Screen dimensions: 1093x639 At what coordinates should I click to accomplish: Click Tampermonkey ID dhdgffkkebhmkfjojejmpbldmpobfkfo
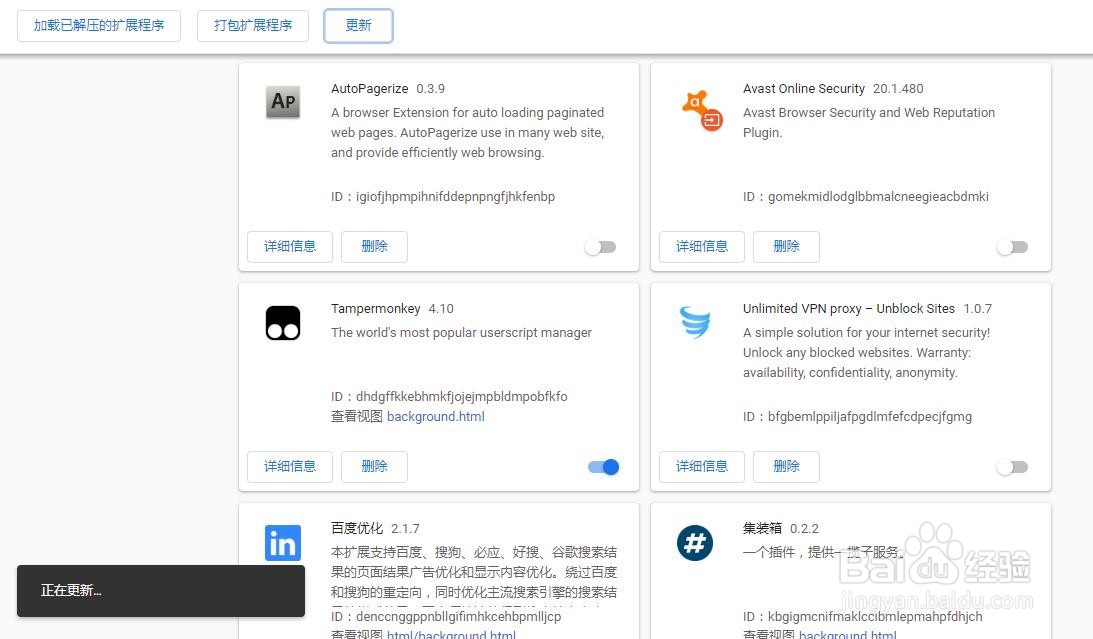[450, 397]
